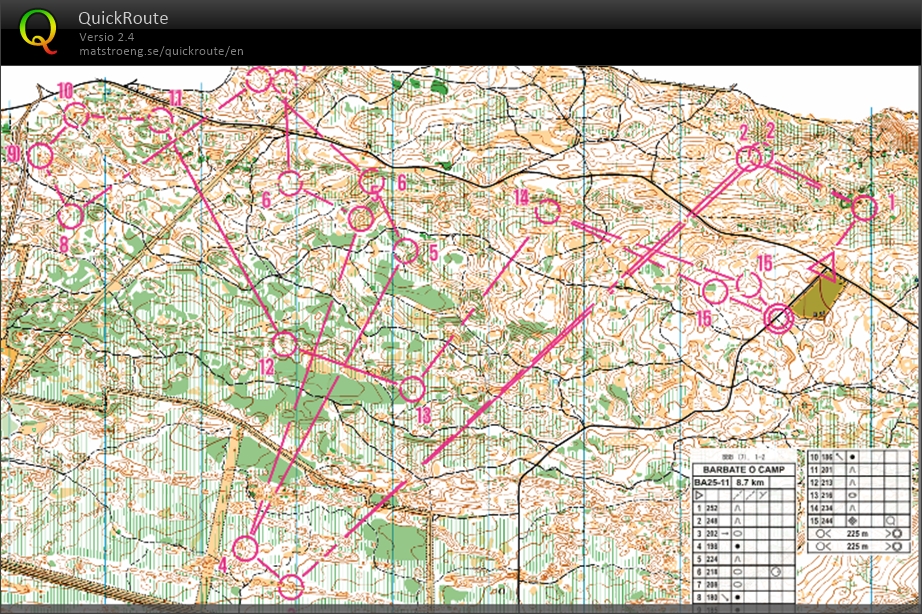Viewport: 922px width, 614px height.
Task: Pick control circle number 8
Action: (x=69, y=215)
